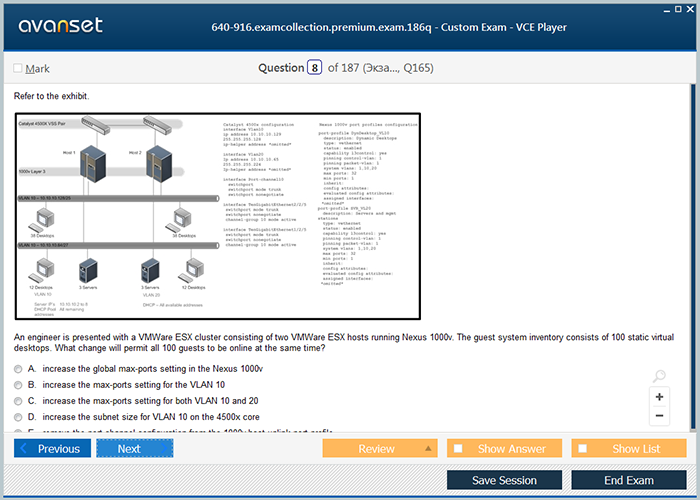700x500 pixels.
Task: Expand the Review dropdown arrow
Action: [427, 449]
